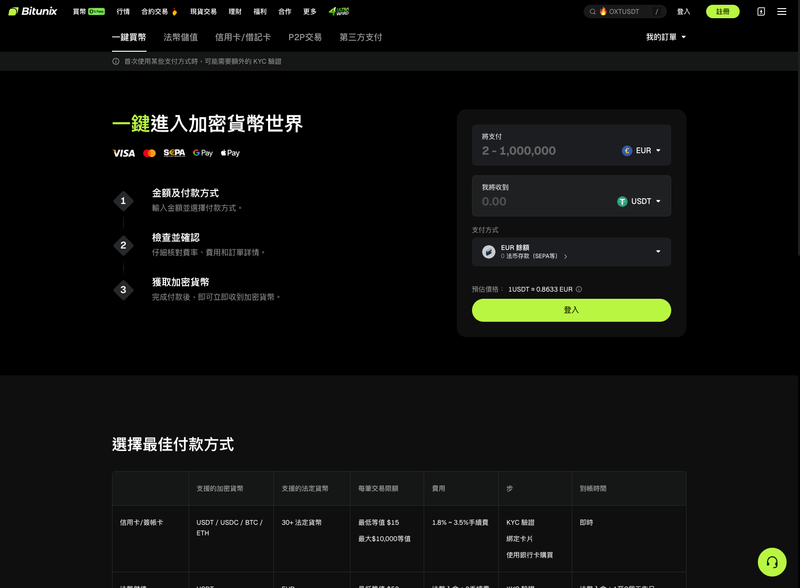Screen dimensions: 800x588
Task: Click step 1 diamond marker
Action: 123,201
